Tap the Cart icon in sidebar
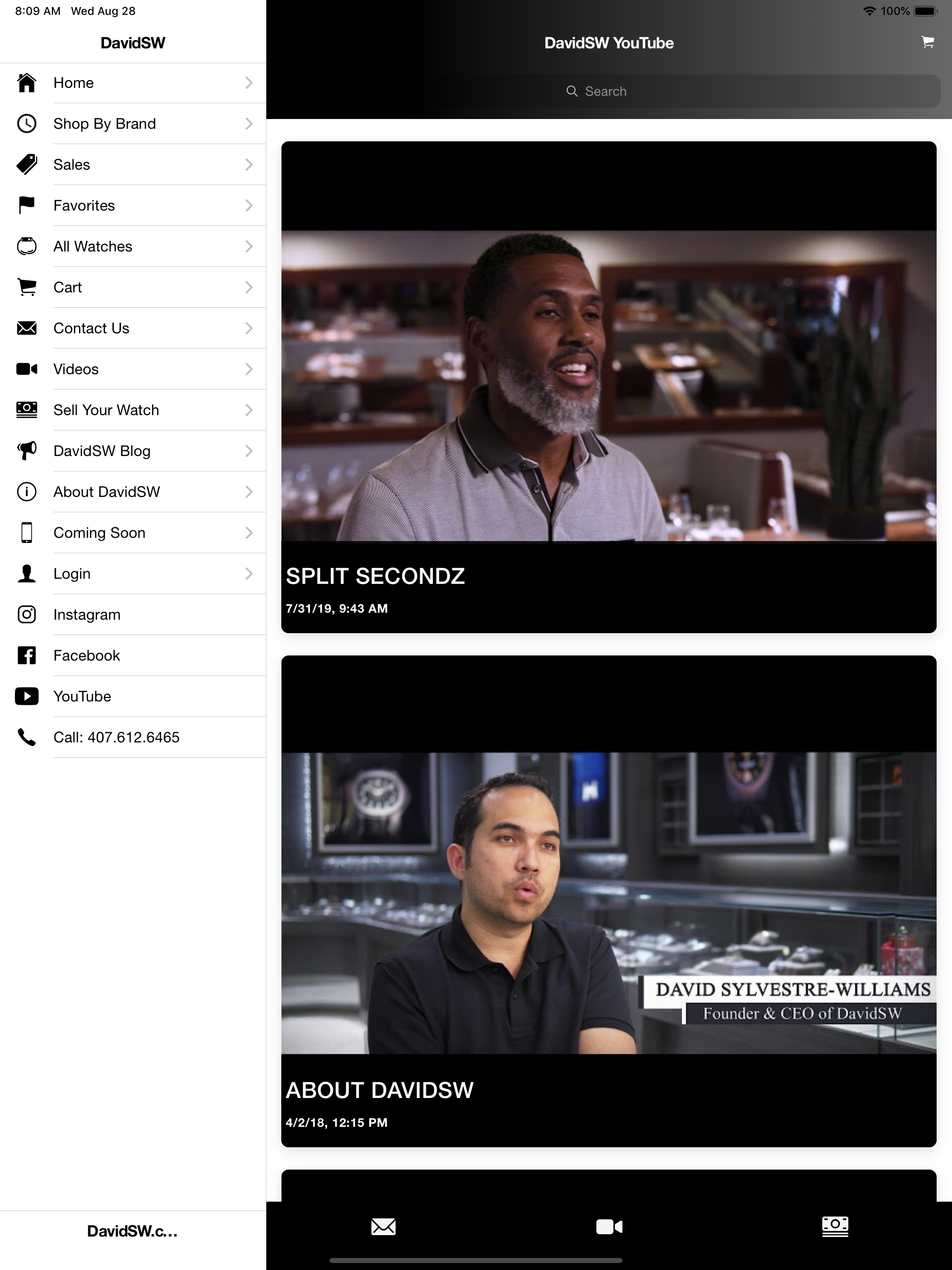Image resolution: width=952 pixels, height=1270 pixels. [x=26, y=287]
